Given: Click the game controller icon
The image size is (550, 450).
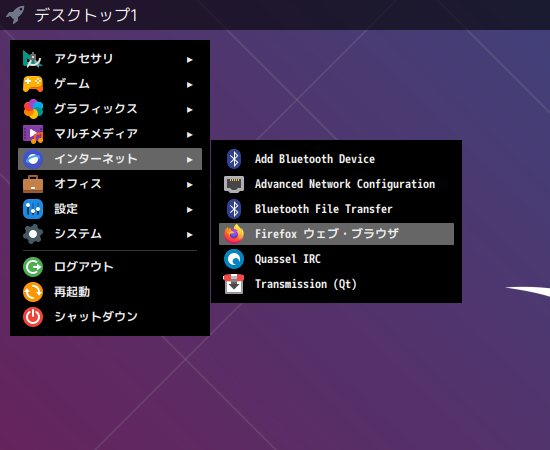Looking at the screenshot, I should click(33, 84).
